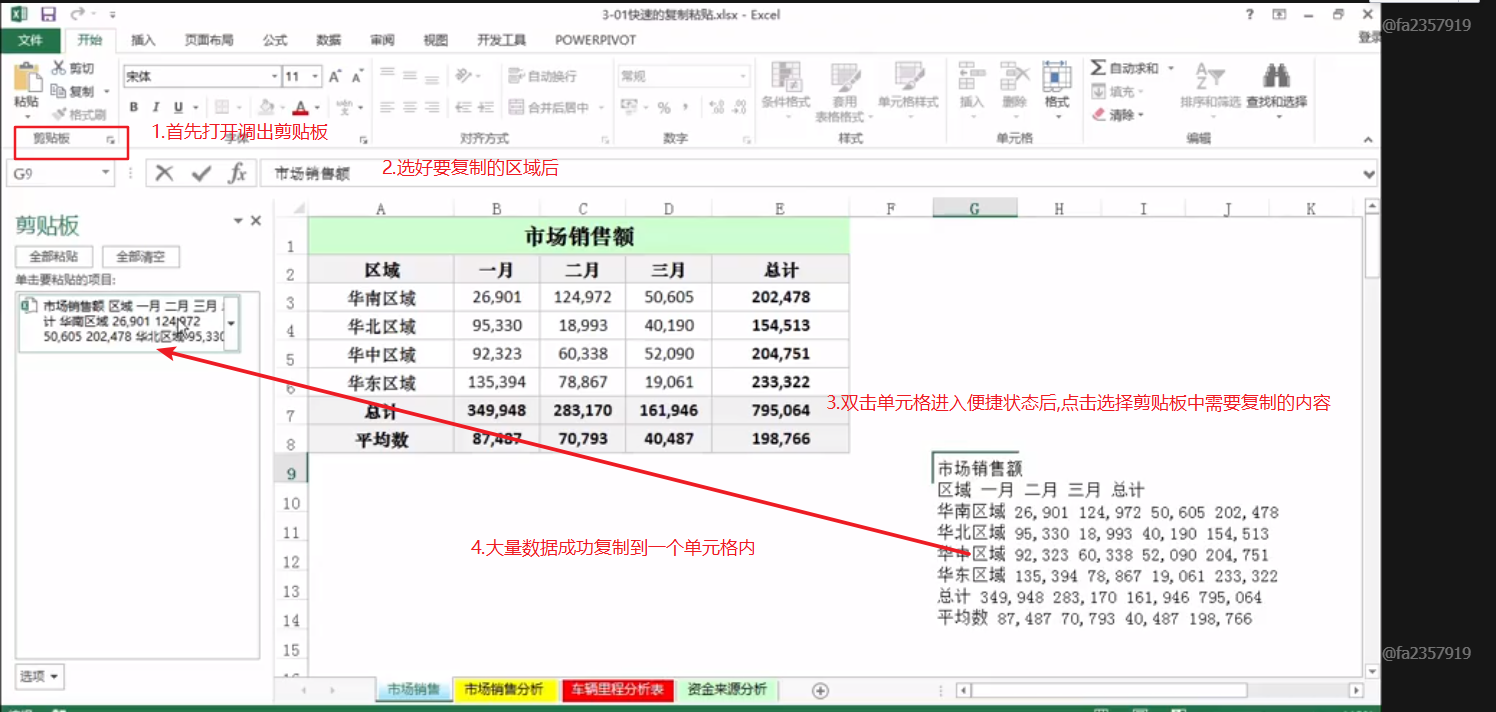Confirm the cell entry with the checkmark
This screenshot has width=1496, height=712.
click(201, 173)
